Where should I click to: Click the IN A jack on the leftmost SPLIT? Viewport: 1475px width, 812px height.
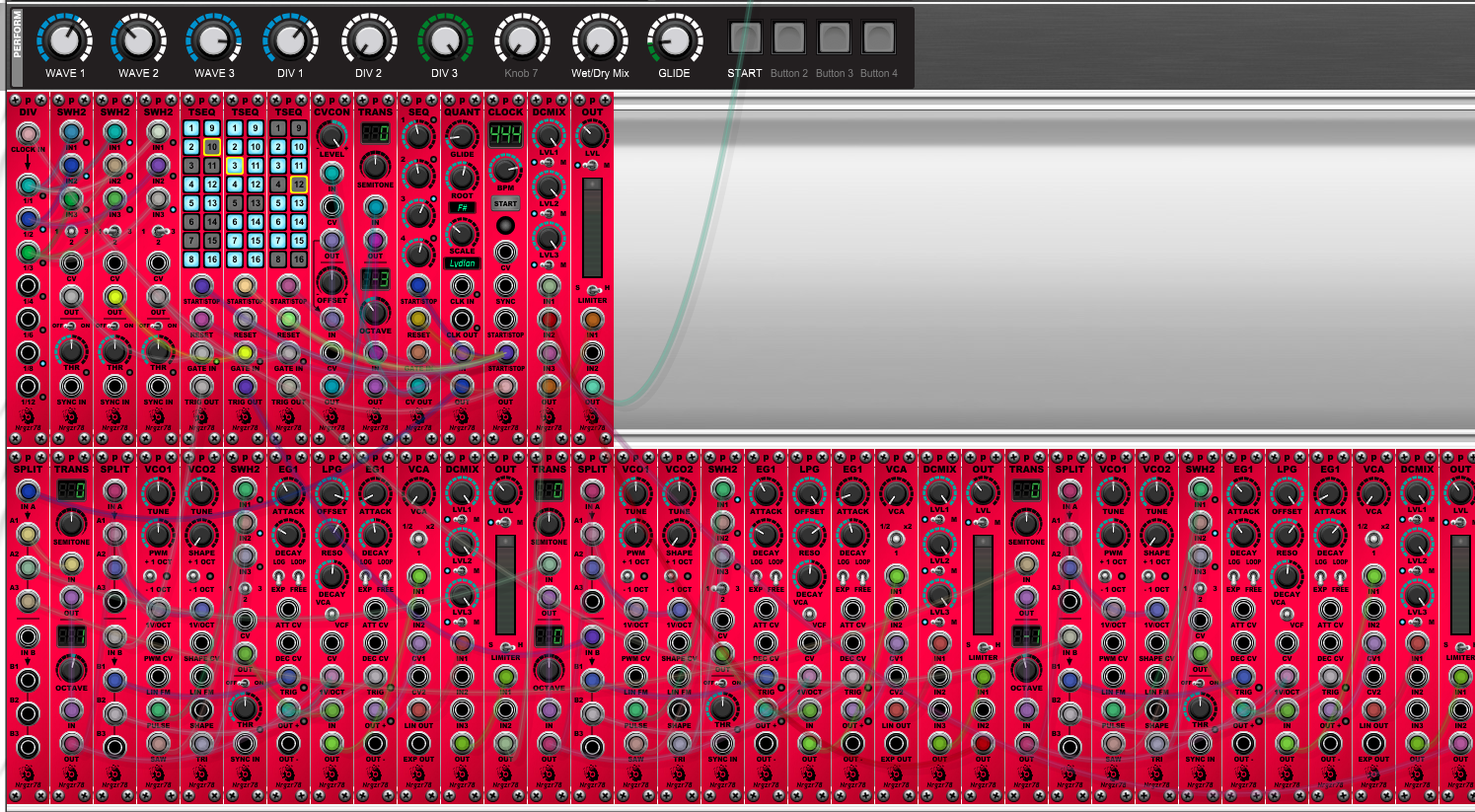28,490
